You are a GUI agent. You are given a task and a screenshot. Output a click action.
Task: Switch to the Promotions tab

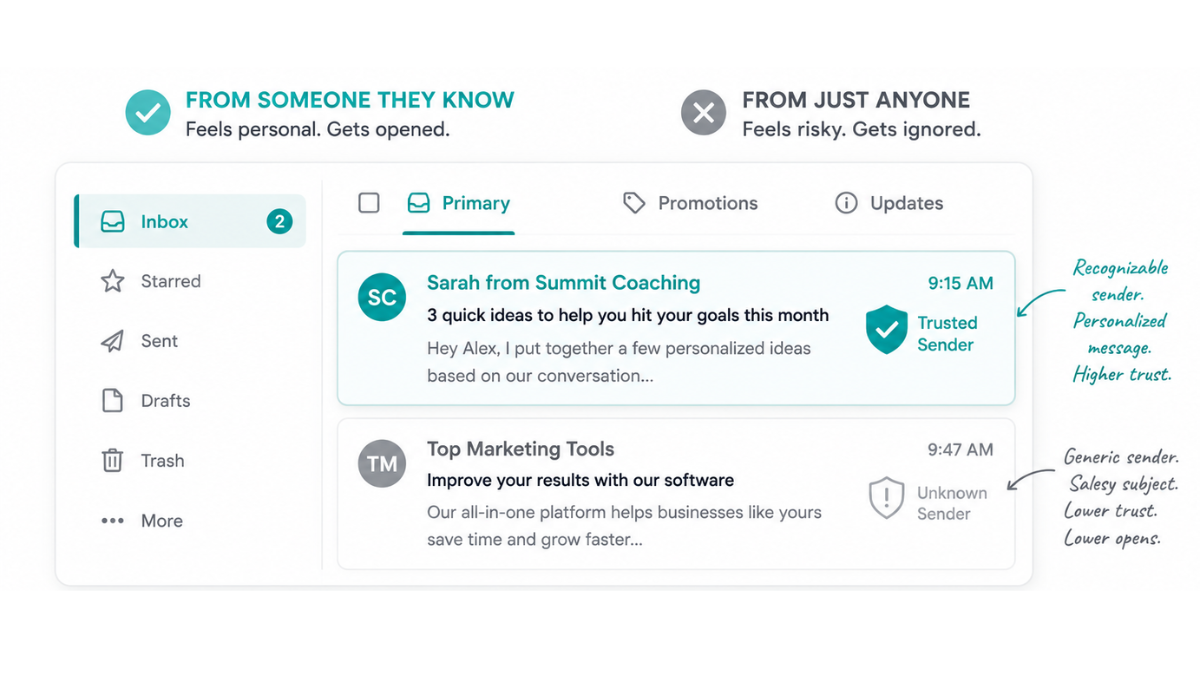point(690,203)
